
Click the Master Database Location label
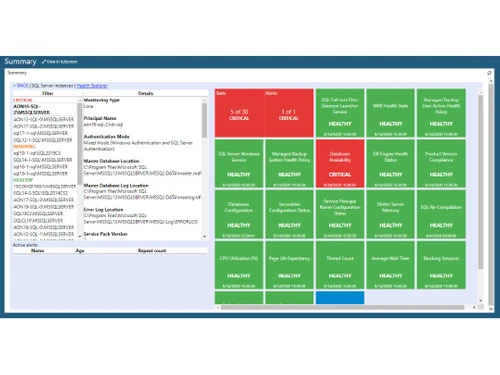pyautogui.click(x=111, y=161)
